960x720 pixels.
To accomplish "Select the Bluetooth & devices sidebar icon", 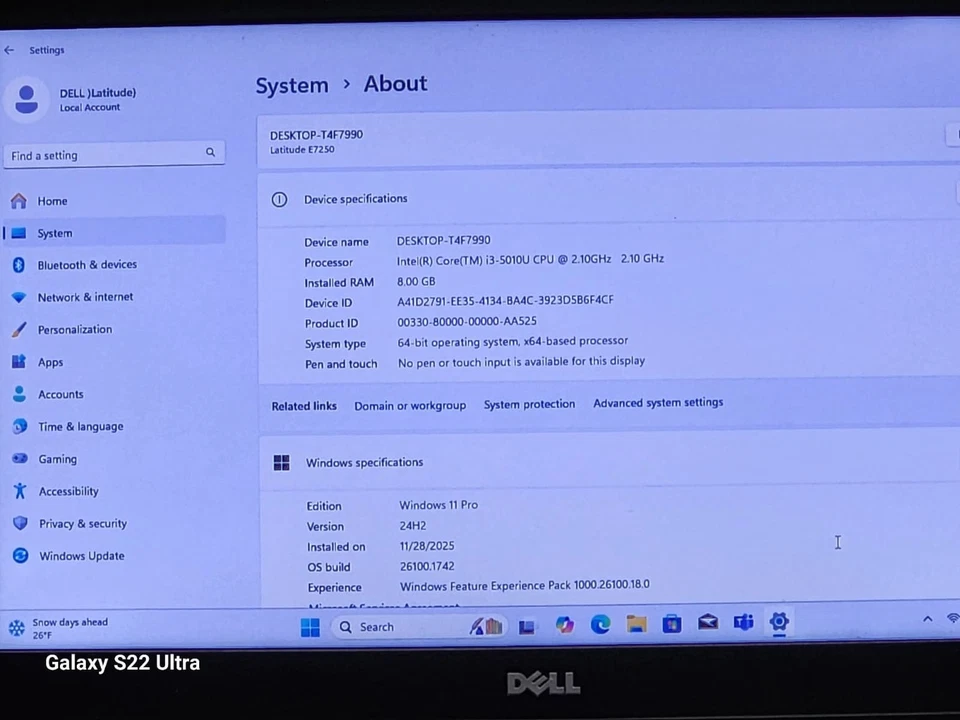I will (x=19, y=264).
